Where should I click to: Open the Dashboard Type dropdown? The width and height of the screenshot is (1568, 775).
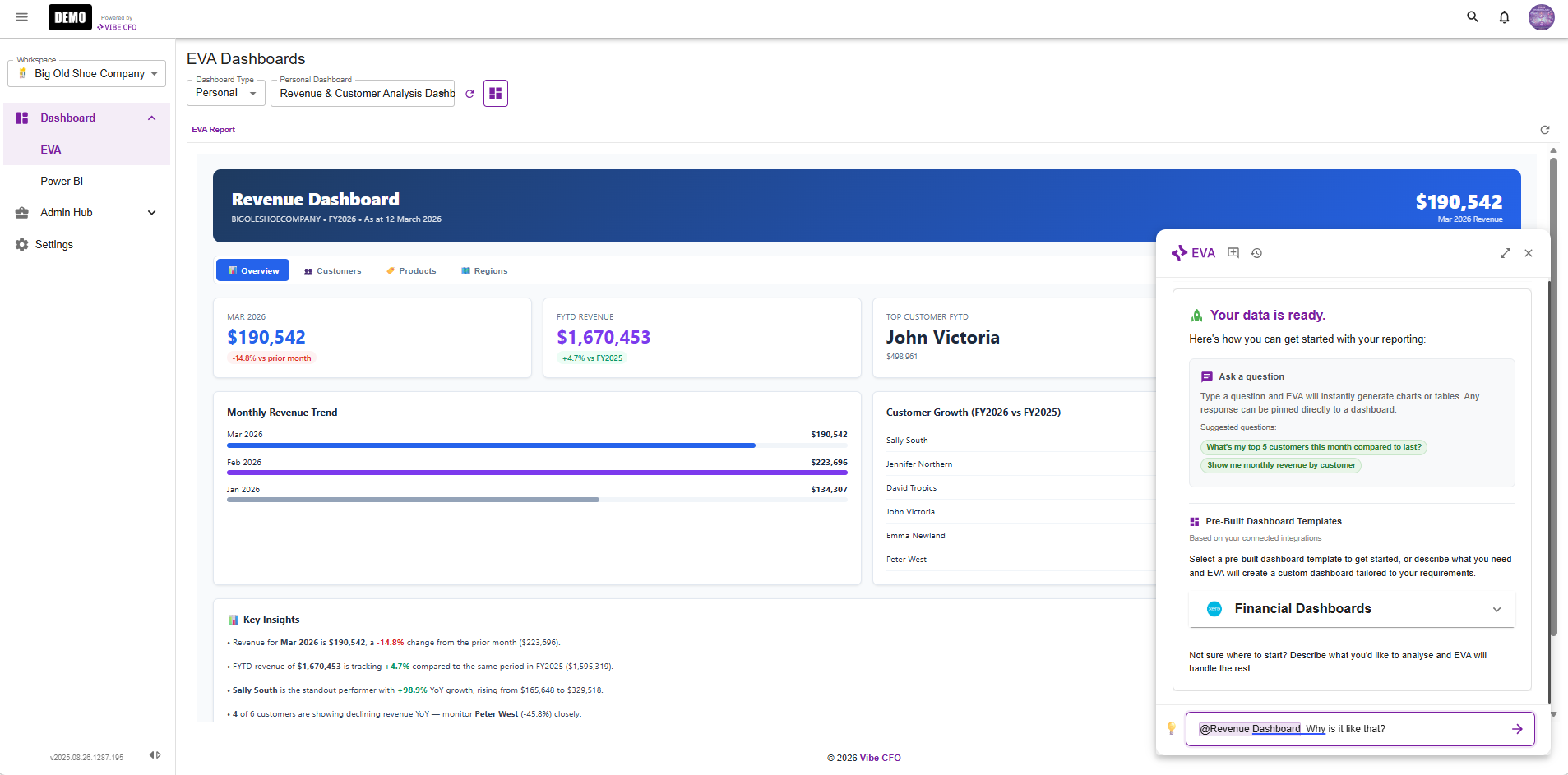(x=225, y=92)
